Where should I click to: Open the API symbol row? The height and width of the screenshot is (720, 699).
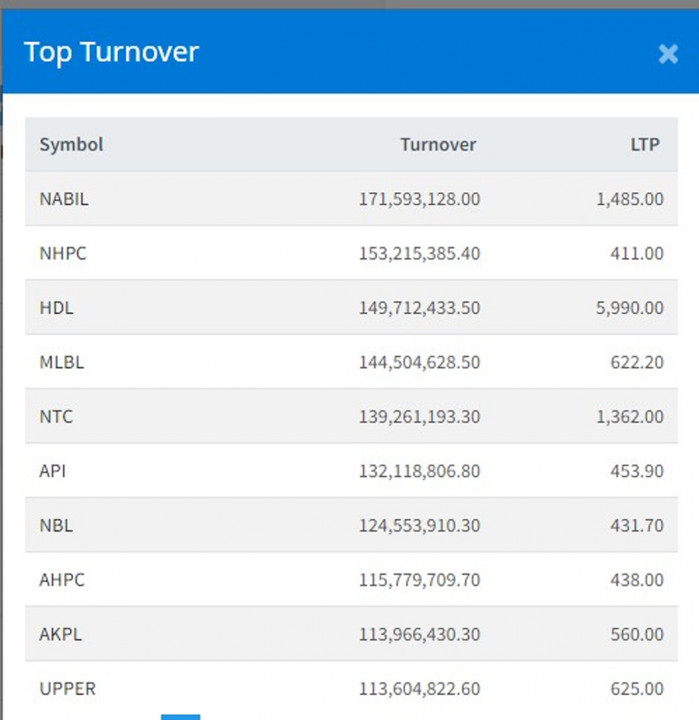[x=53, y=470]
